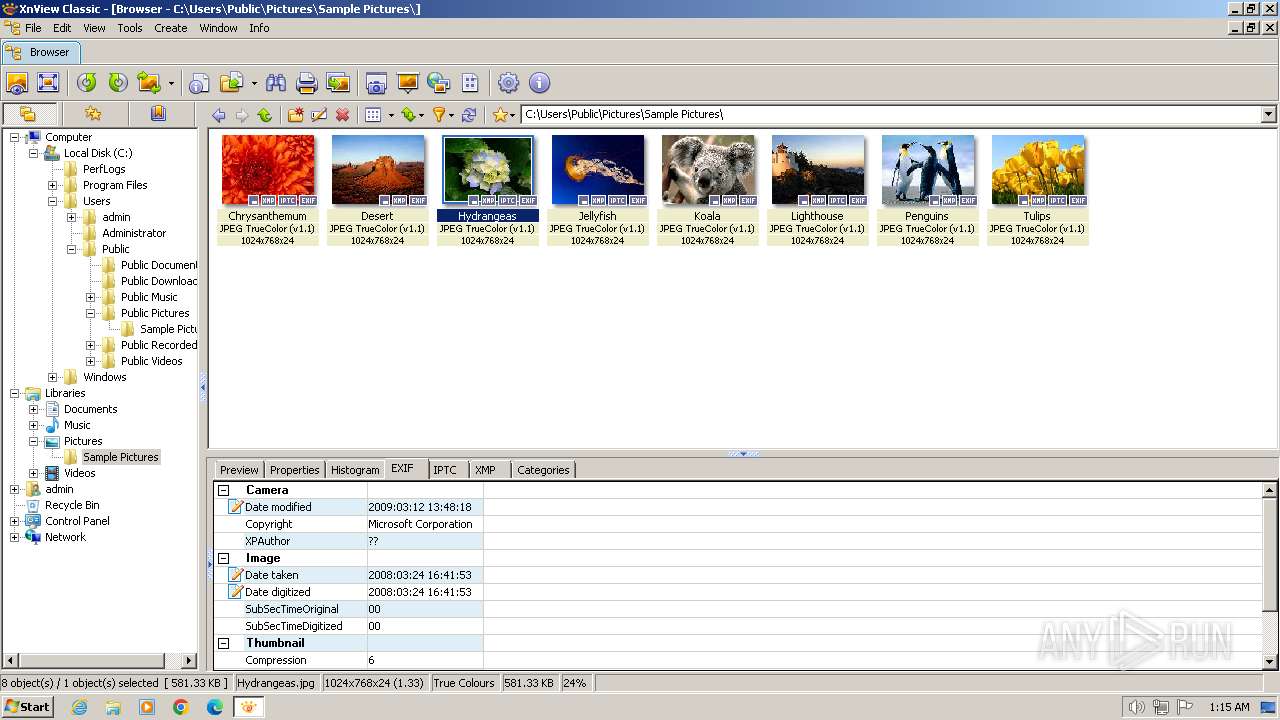The image size is (1280, 720).
Task: Expand the Program Files folder node
Action: click(53, 185)
